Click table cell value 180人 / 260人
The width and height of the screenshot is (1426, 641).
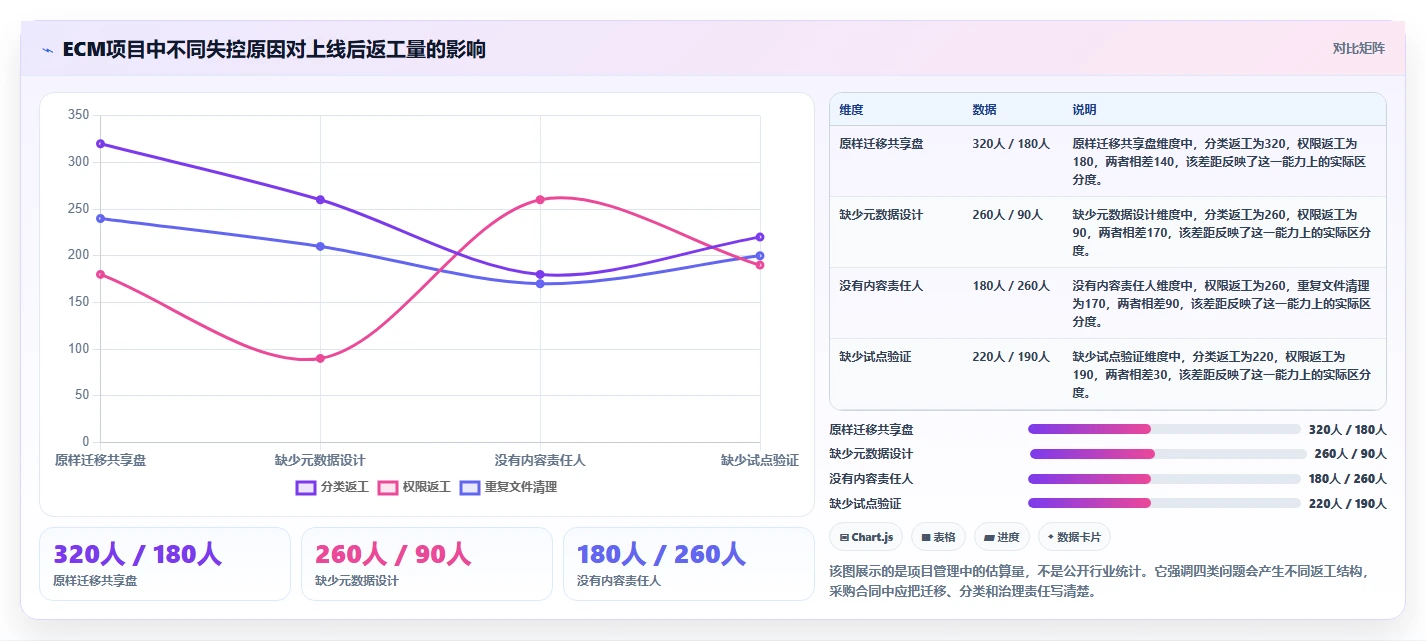[1011, 286]
